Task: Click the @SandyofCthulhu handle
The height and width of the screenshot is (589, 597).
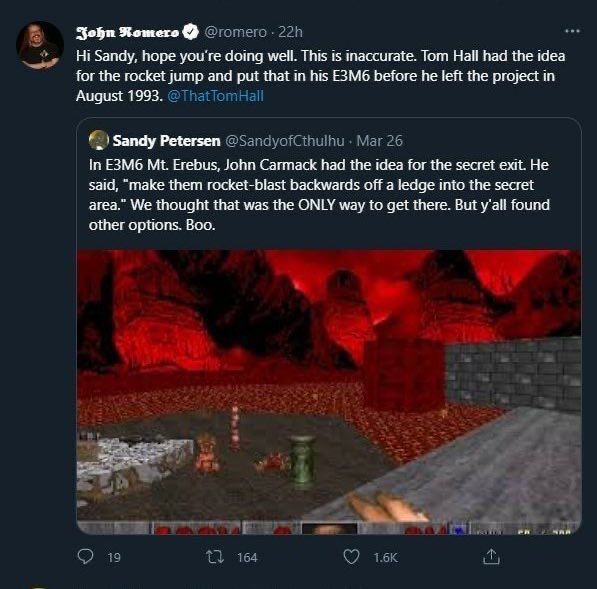Action: coord(285,141)
